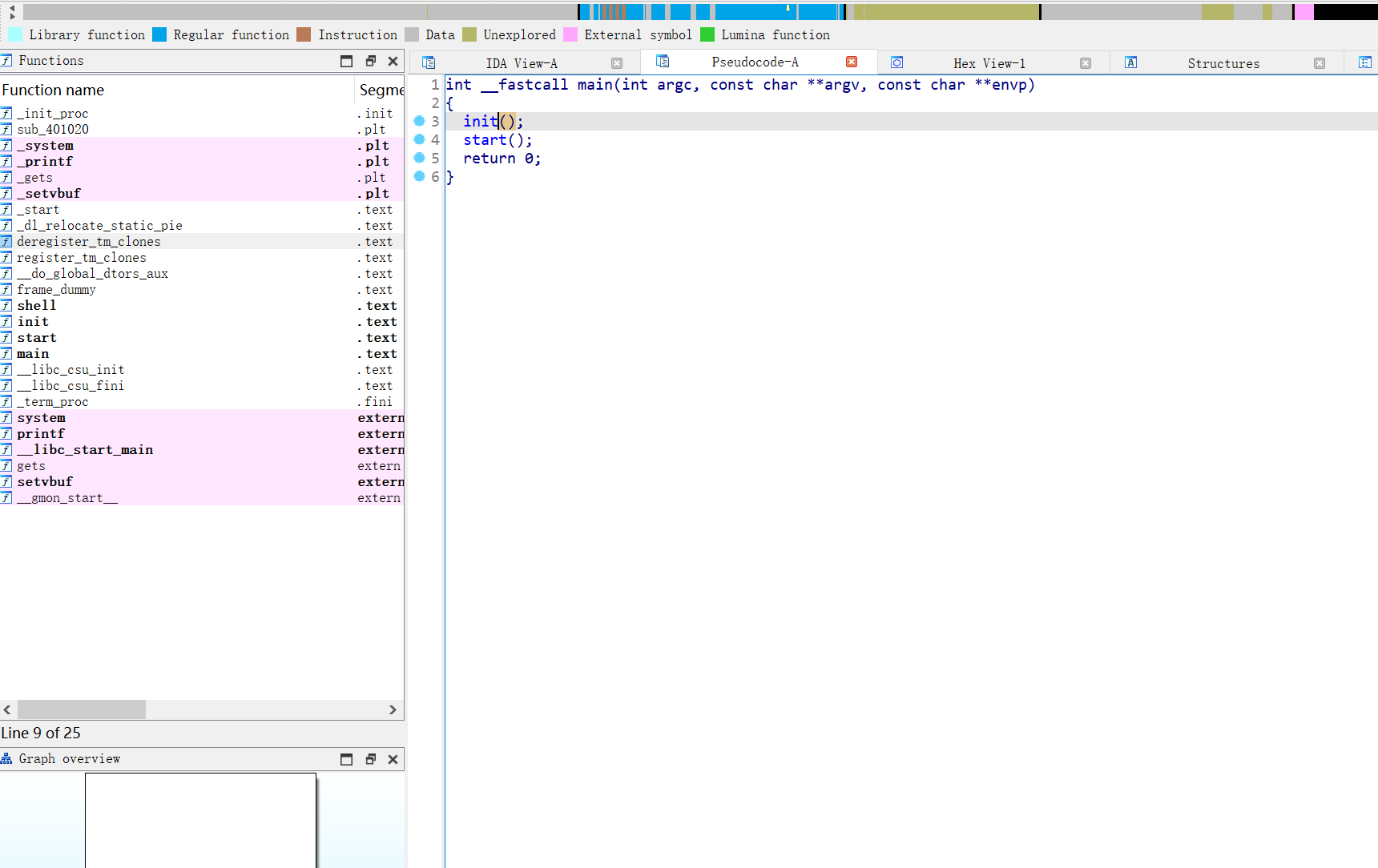Select the main function row

202,353
